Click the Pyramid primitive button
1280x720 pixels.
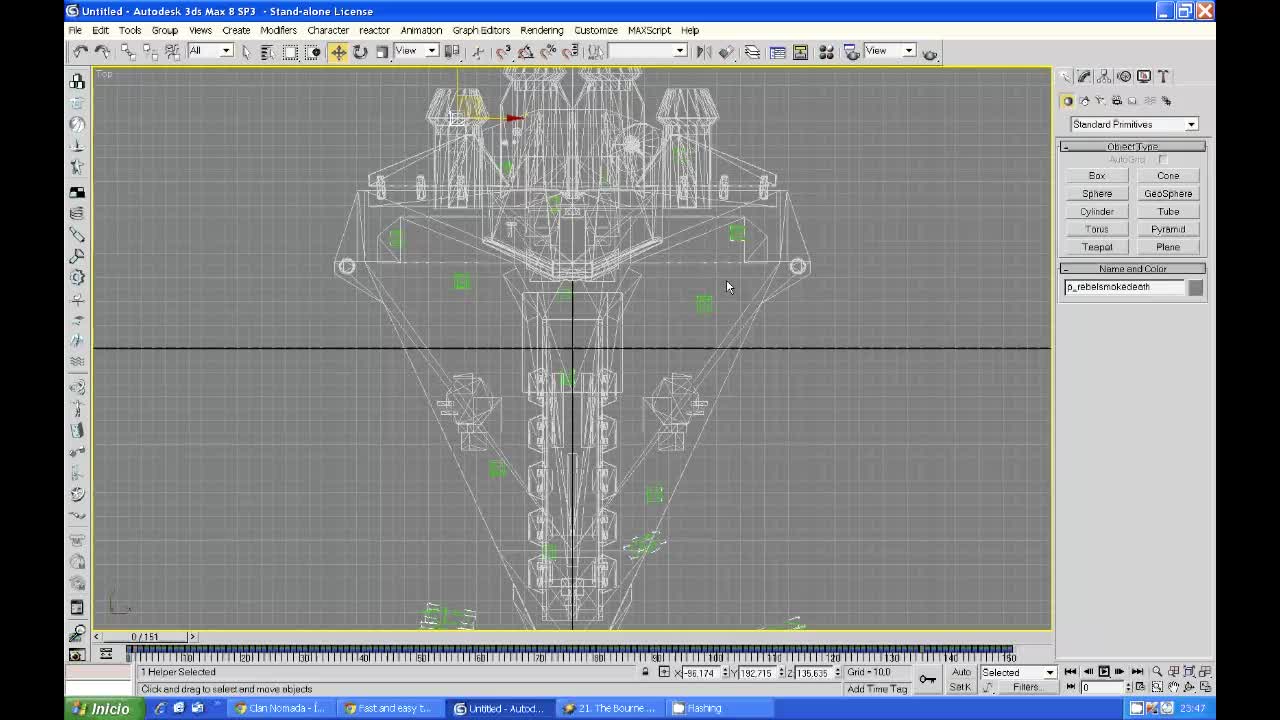coord(1168,229)
